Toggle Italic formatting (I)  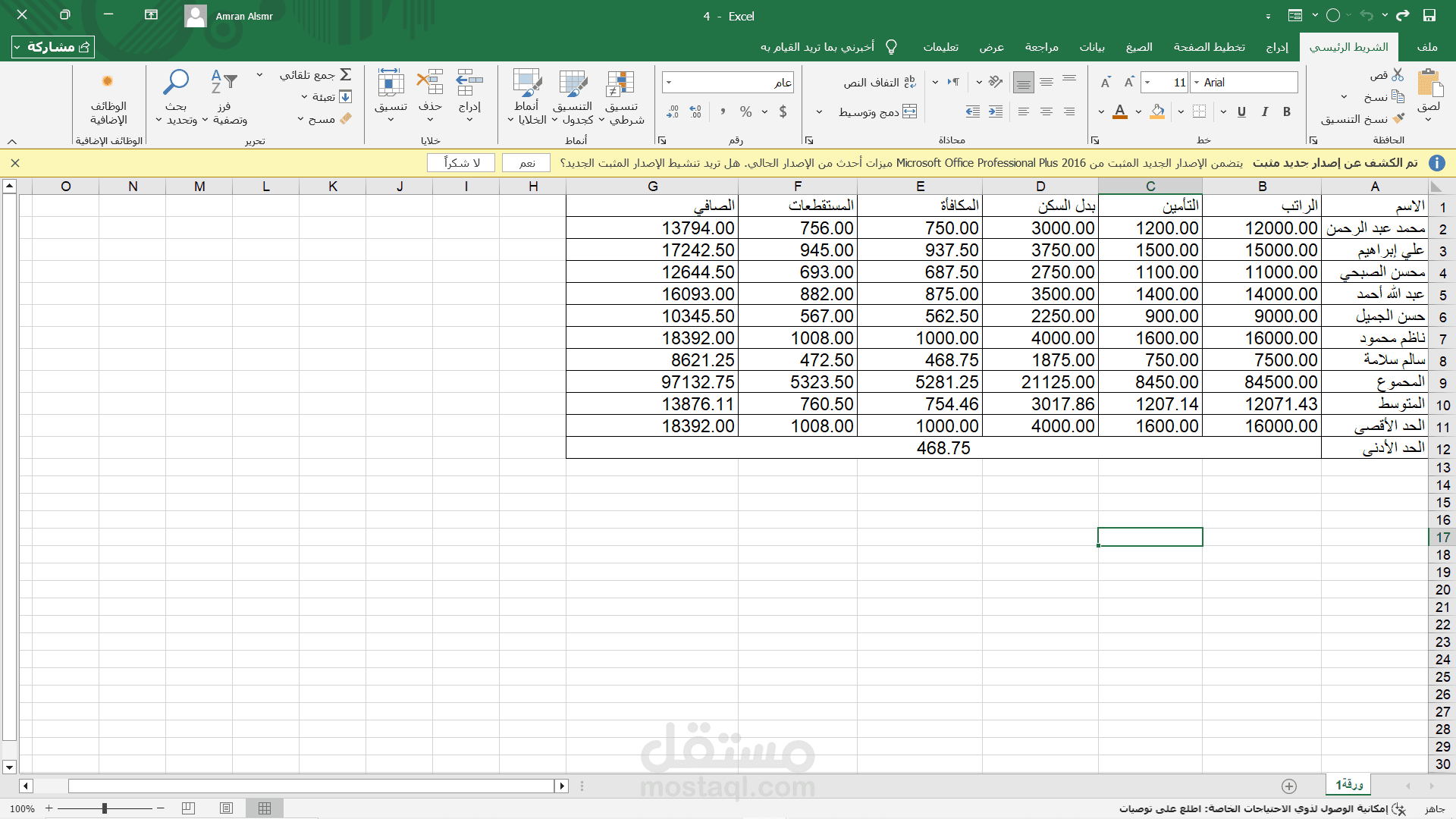click(x=1265, y=112)
